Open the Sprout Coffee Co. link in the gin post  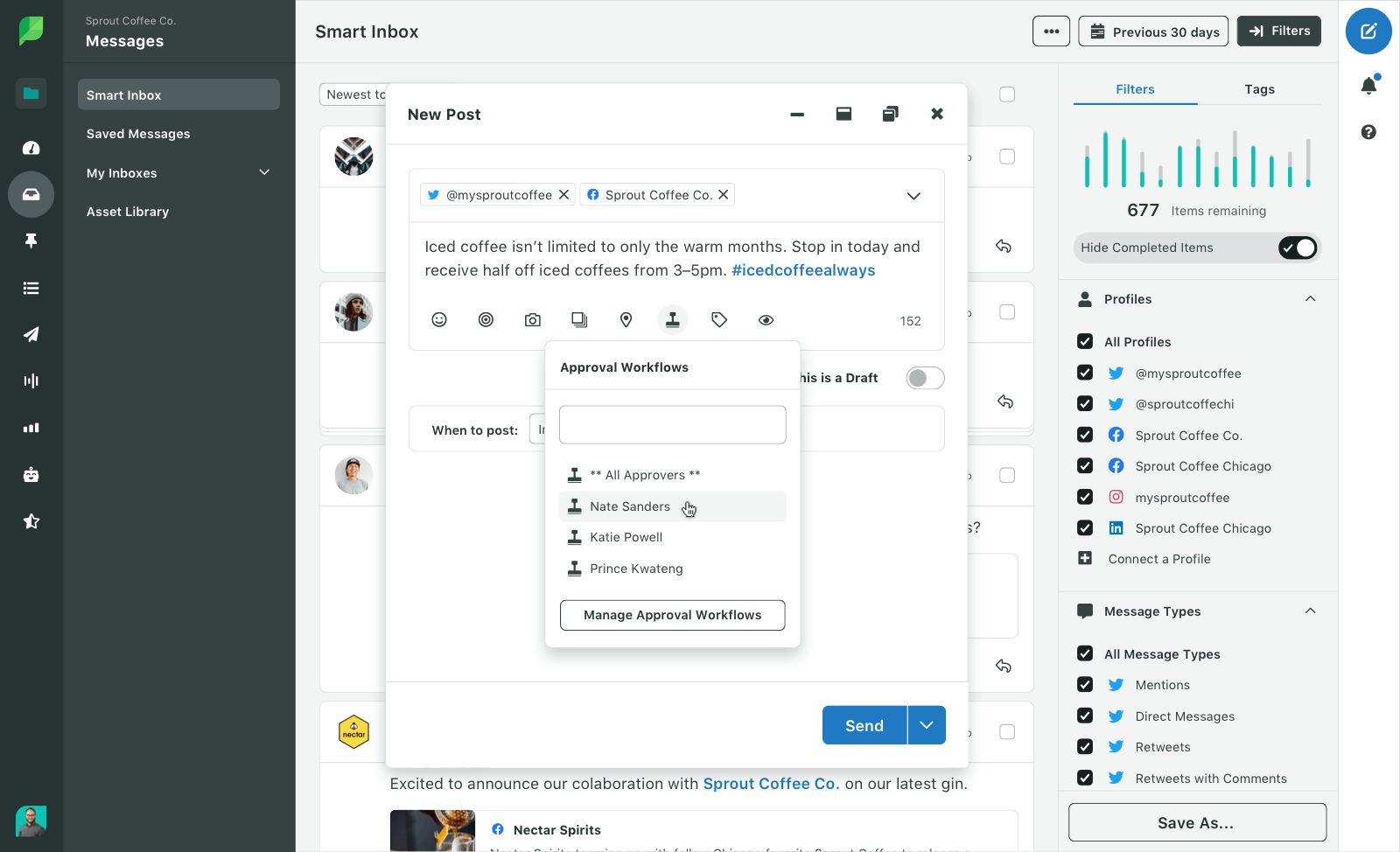tap(770, 783)
